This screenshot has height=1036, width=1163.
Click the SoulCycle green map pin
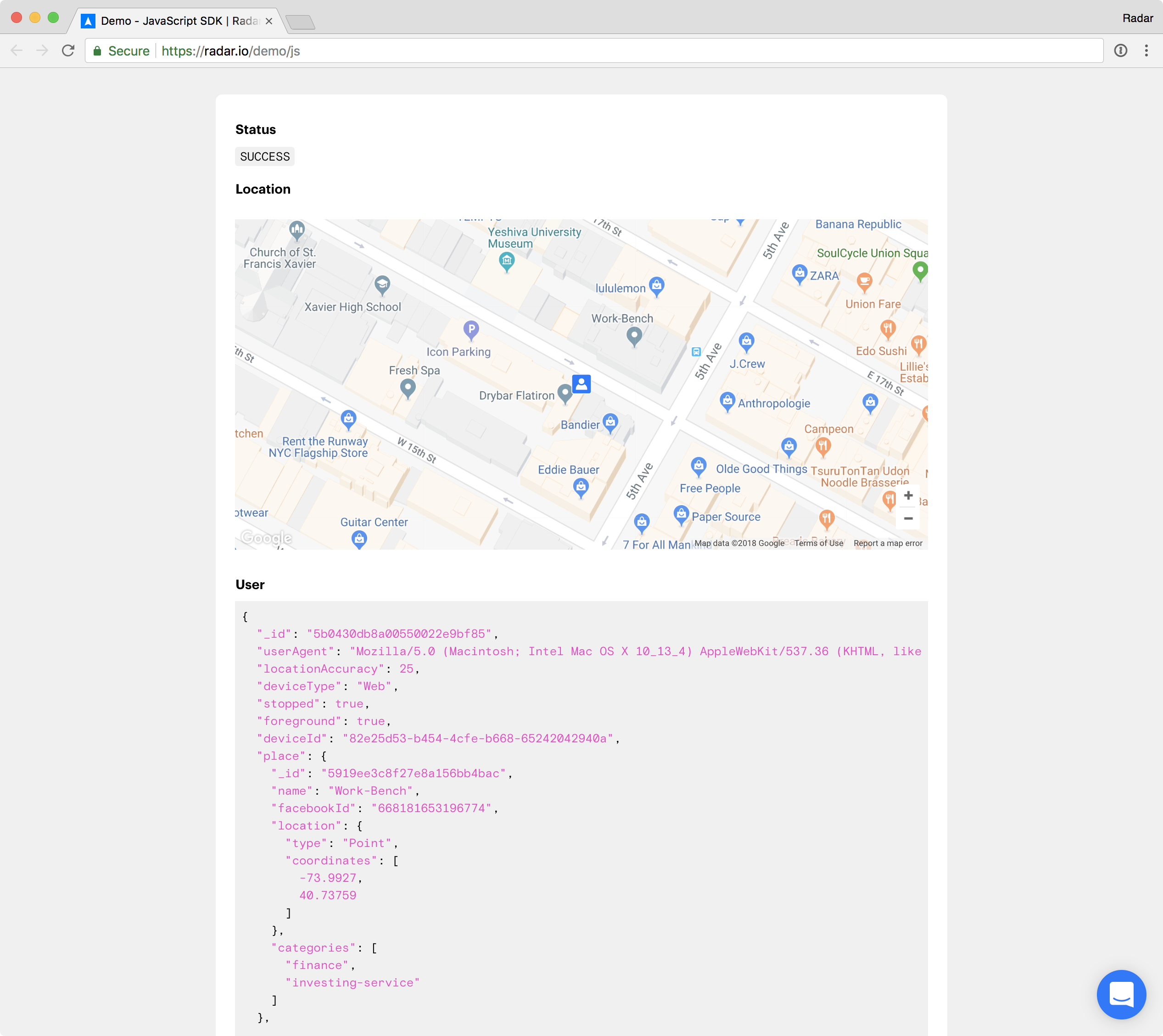point(919,272)
